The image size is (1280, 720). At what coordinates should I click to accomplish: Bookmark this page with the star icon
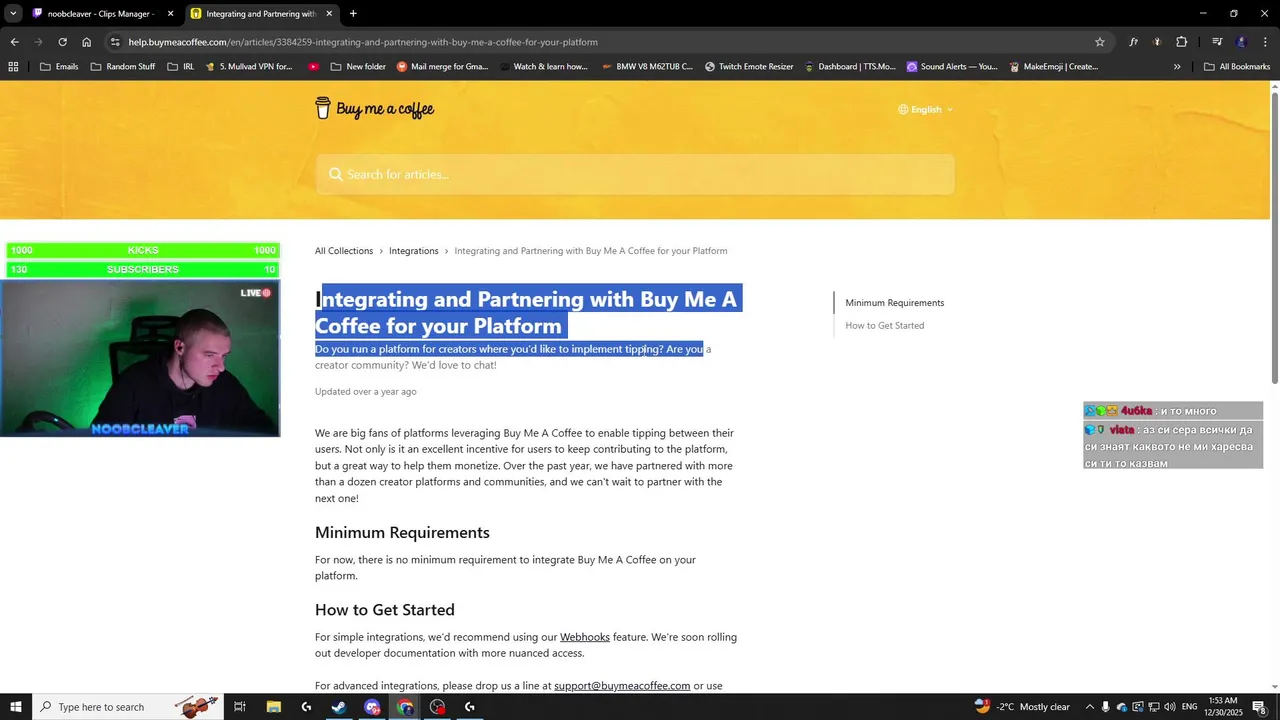point(1100,42)
